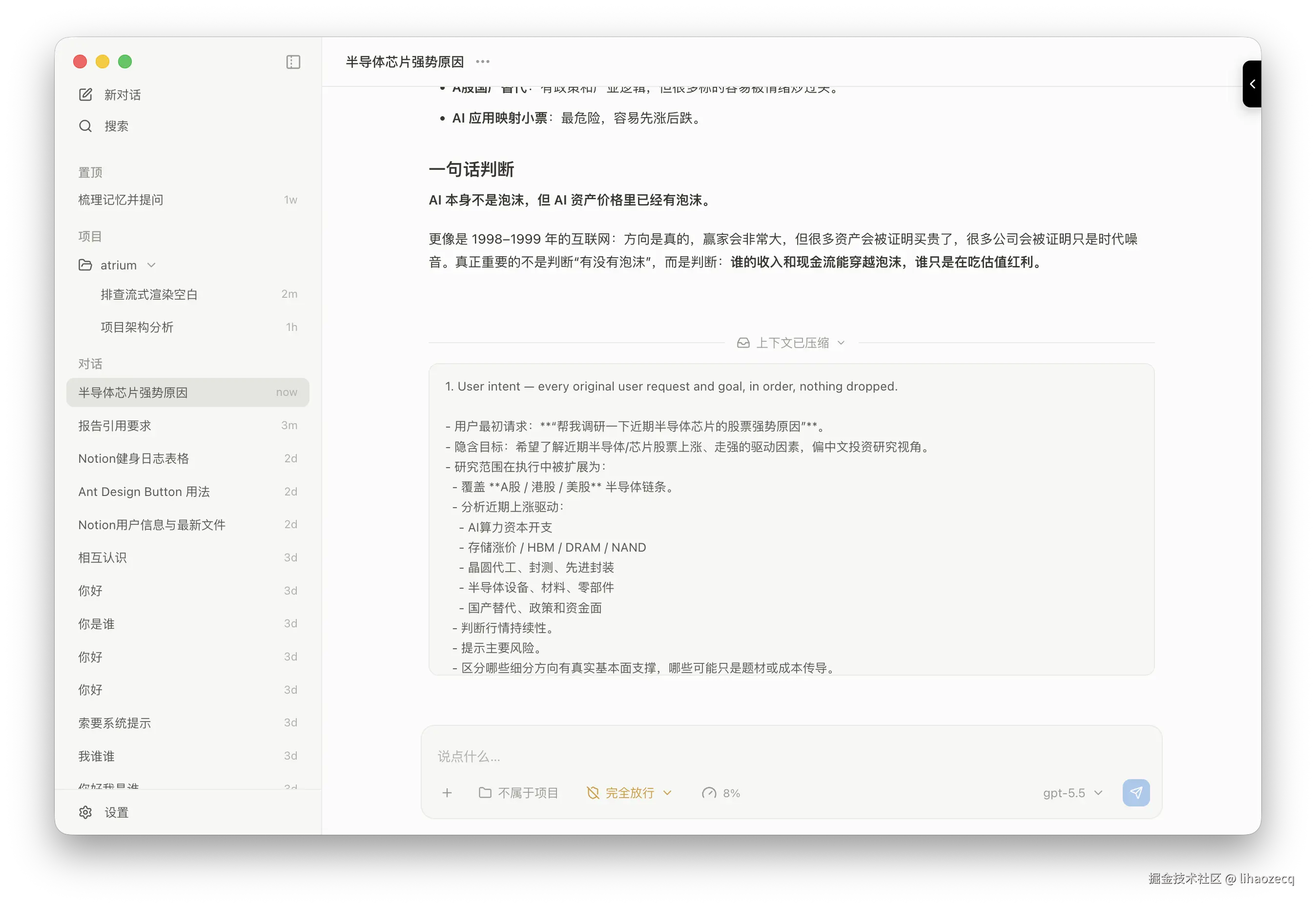Screen dimensions: 1316x907
Task: Click the permission shield icon
Action: point(593,793)
